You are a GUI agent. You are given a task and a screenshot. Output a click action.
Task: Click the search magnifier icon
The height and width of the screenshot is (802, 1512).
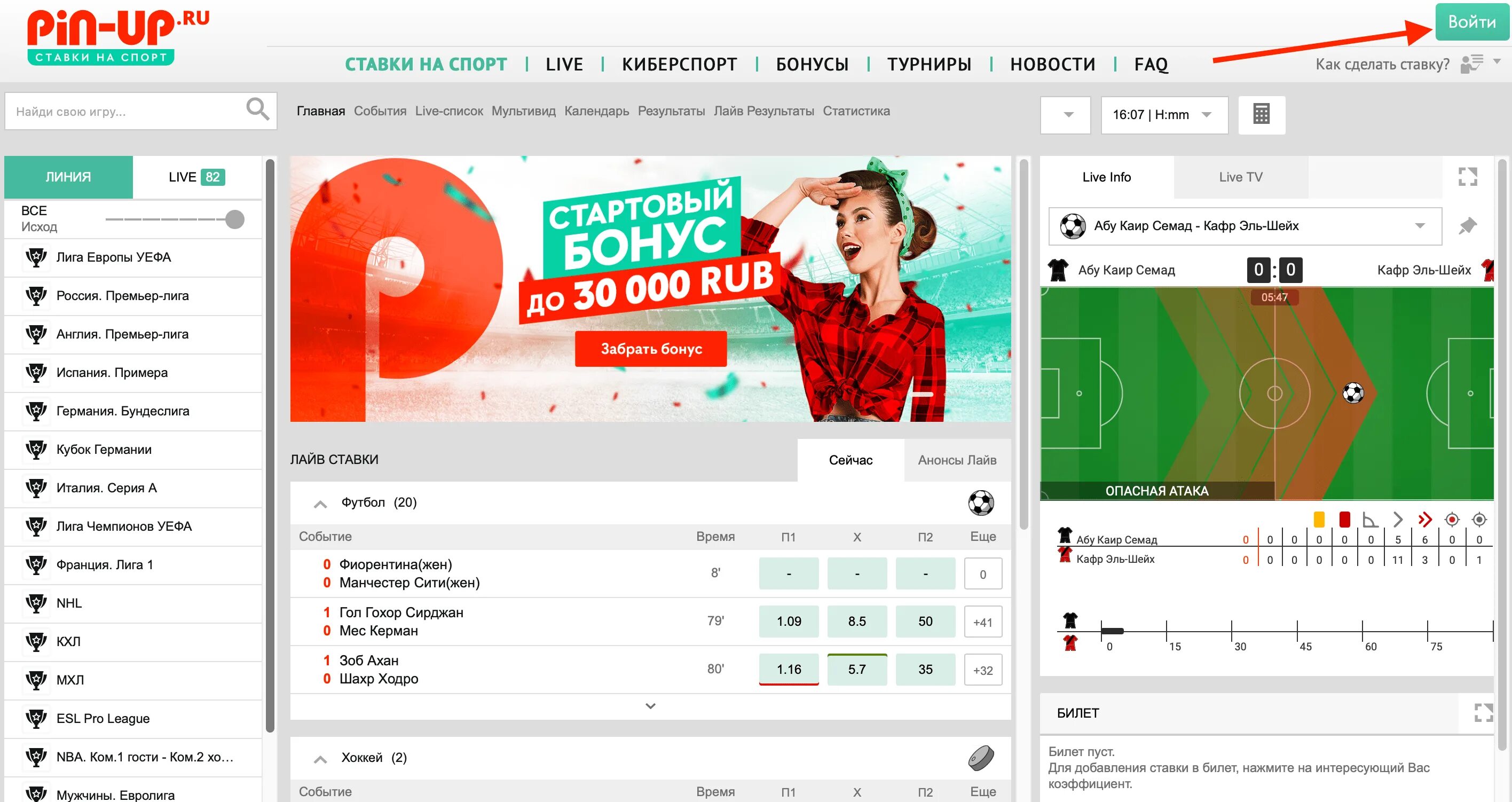point(257,110)
